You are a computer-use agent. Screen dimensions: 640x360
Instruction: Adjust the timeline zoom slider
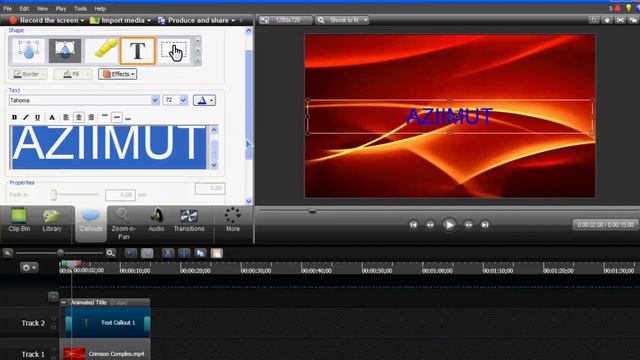tap(60, 253)
